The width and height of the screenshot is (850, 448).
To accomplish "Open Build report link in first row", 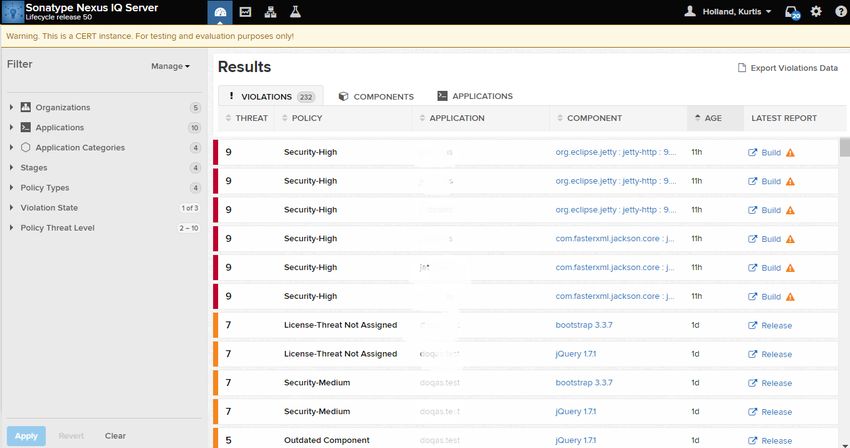I will pos(771,153).
